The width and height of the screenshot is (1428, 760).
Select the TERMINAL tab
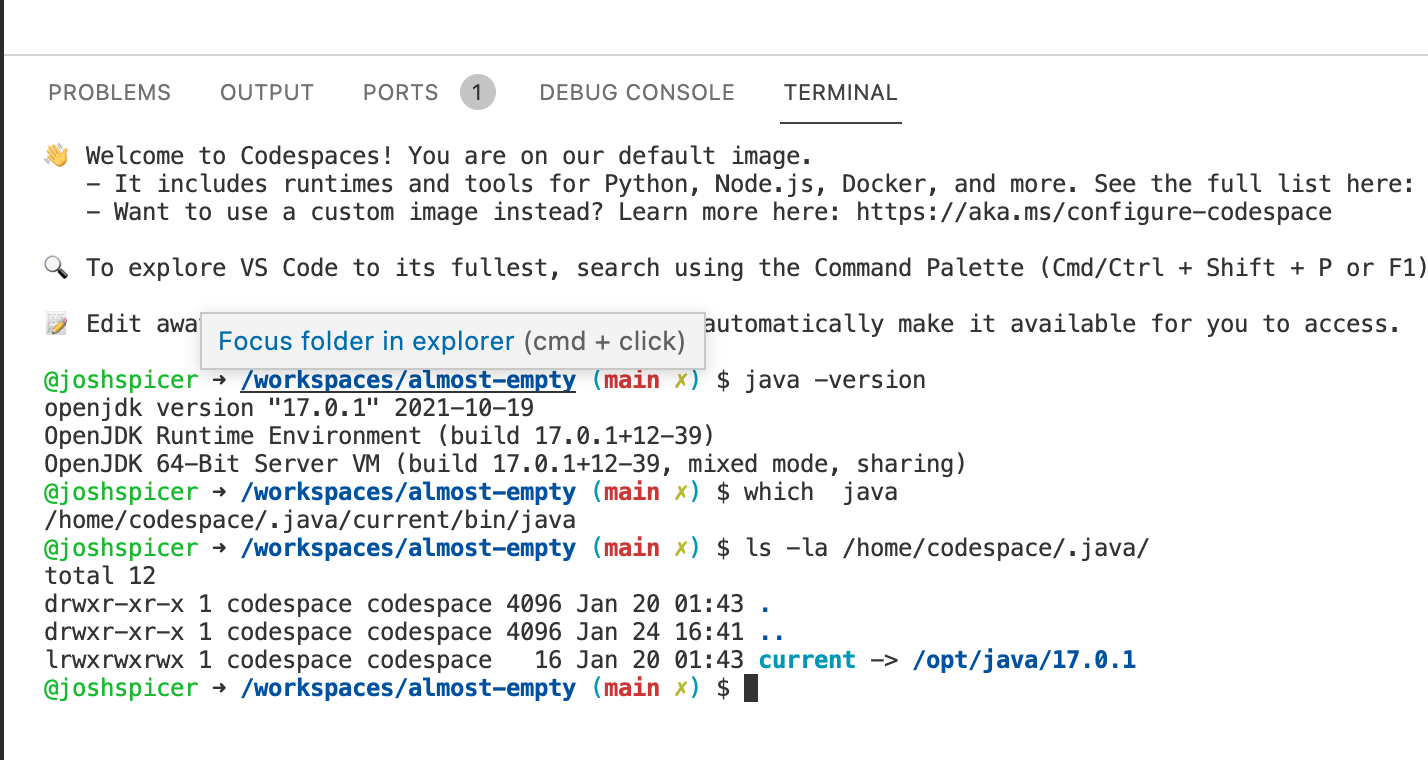tap(841, 93)
